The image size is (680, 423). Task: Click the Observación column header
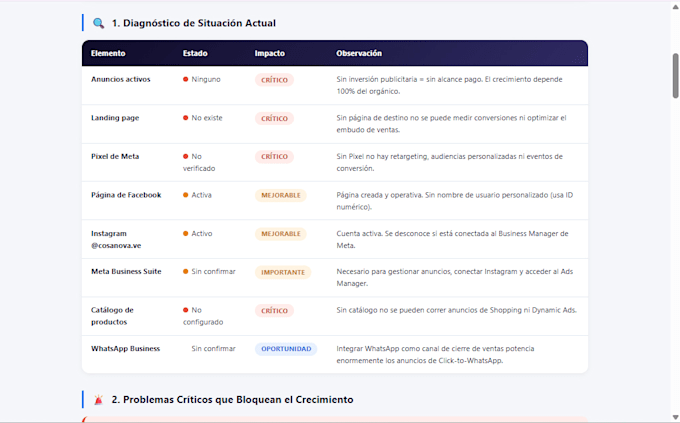359,53
